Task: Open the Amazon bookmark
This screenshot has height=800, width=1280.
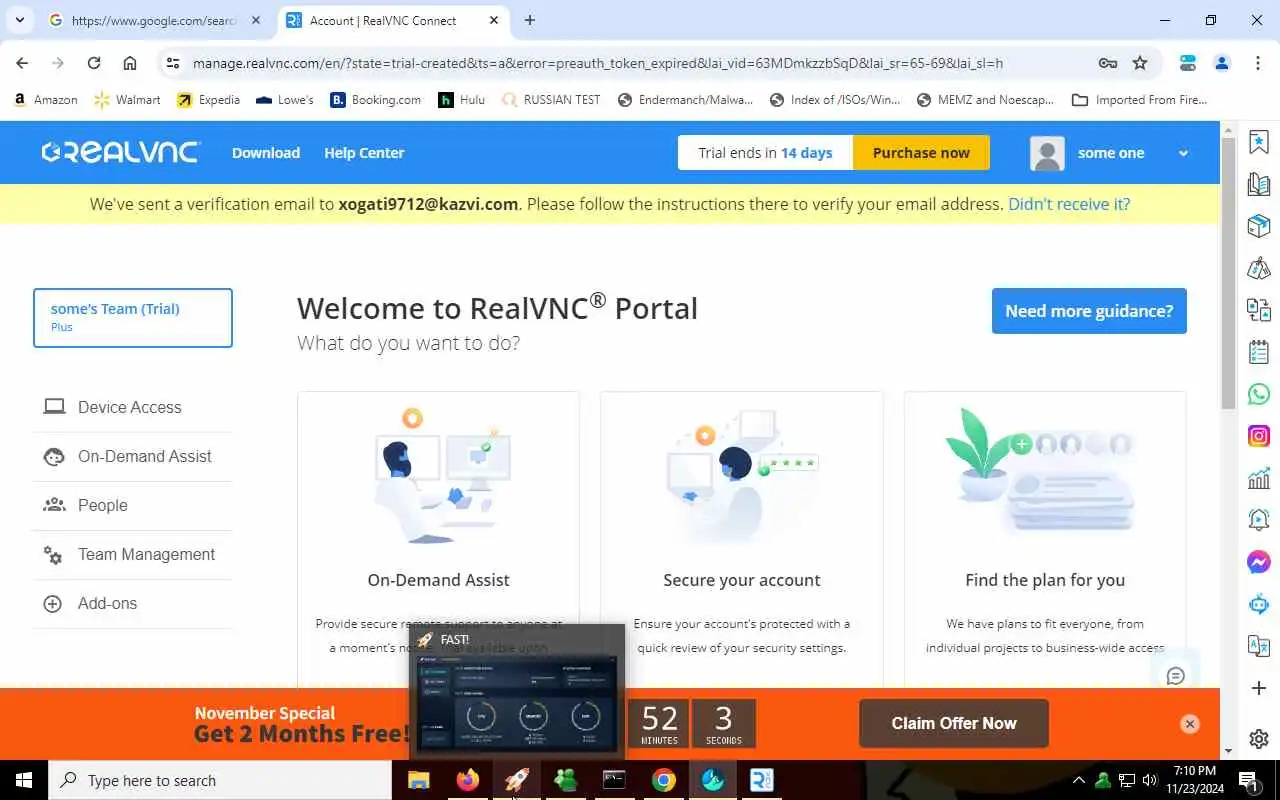Action: (45, 100)
